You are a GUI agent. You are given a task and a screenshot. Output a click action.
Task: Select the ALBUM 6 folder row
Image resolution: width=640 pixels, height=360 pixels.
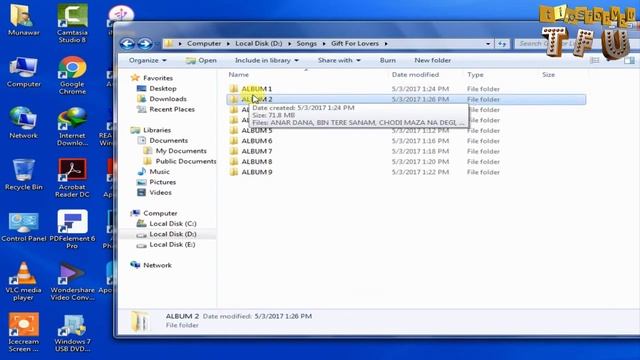pyautogui.click(x=406, y=141)
